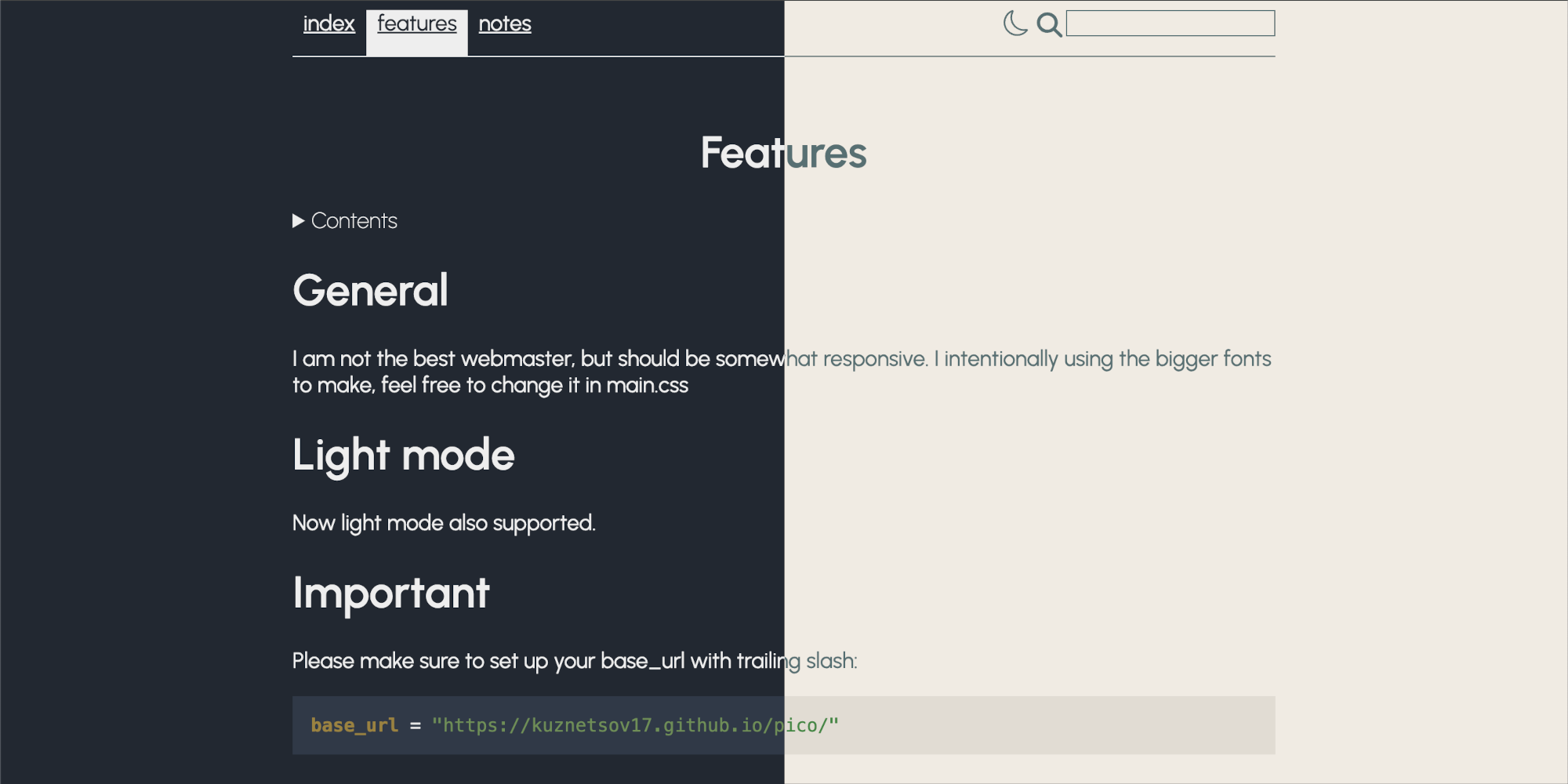
Task: Click the Important section heading
Action: (x=390, y=593)
